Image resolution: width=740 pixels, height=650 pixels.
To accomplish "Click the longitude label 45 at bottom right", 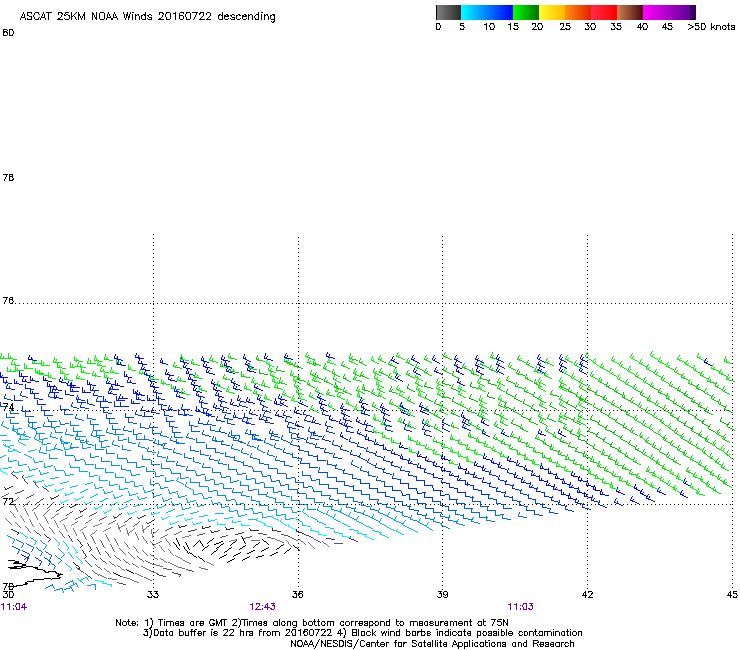I will tap(732, 594).
